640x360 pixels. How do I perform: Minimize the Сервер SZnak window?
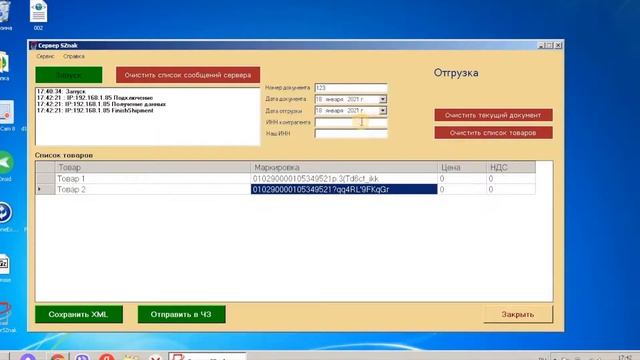coord(541,45)
